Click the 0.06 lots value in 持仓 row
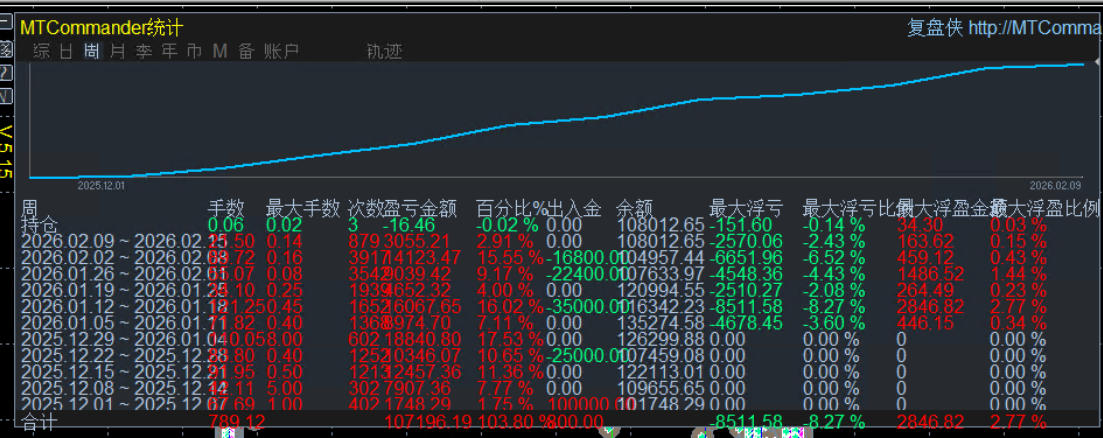This screenshot has width=1103, height=438. pyautogui.click(x=225, y=225)
